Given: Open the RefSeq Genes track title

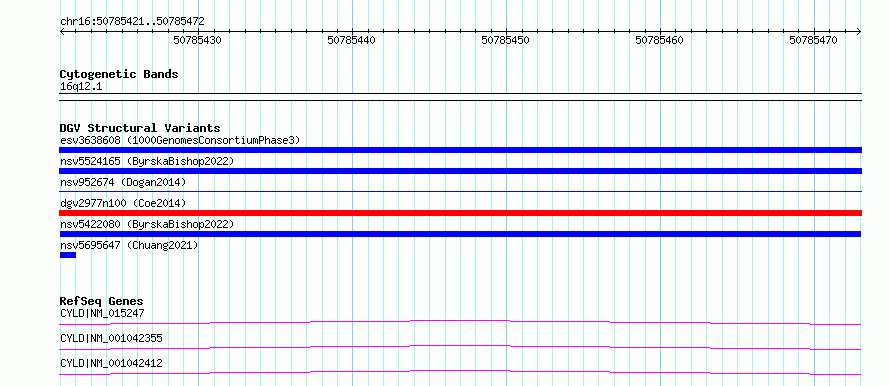Looking at the screenshot, I should tap(102, 301).
